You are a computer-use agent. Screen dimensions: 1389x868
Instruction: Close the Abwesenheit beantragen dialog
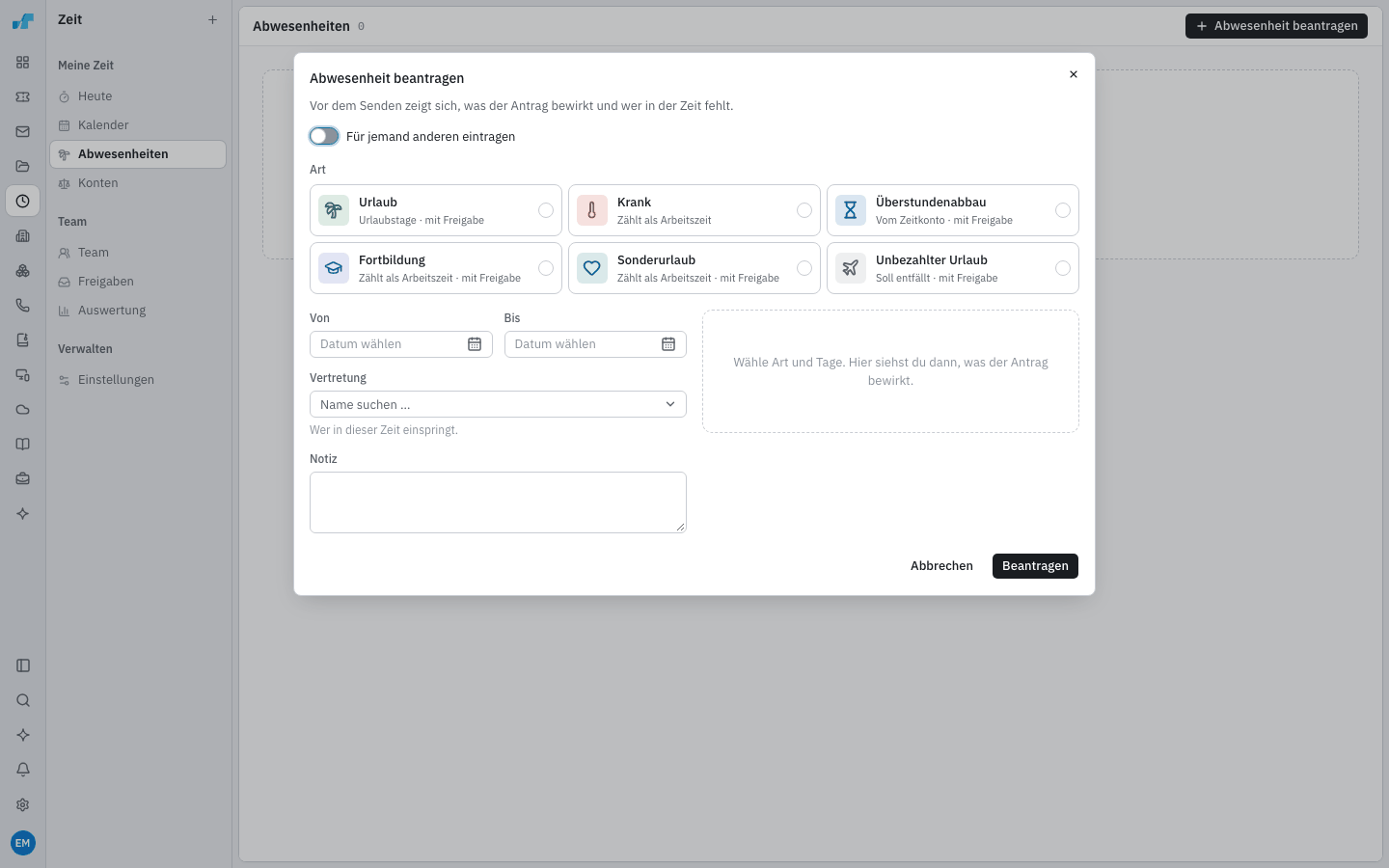point(1074,74)
